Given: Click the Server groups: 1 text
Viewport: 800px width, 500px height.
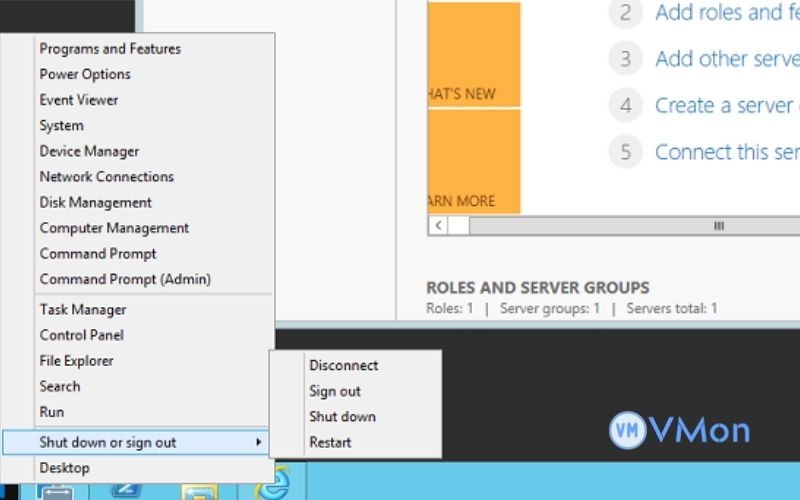Looking at the screenshot, I should pos(549,309).
